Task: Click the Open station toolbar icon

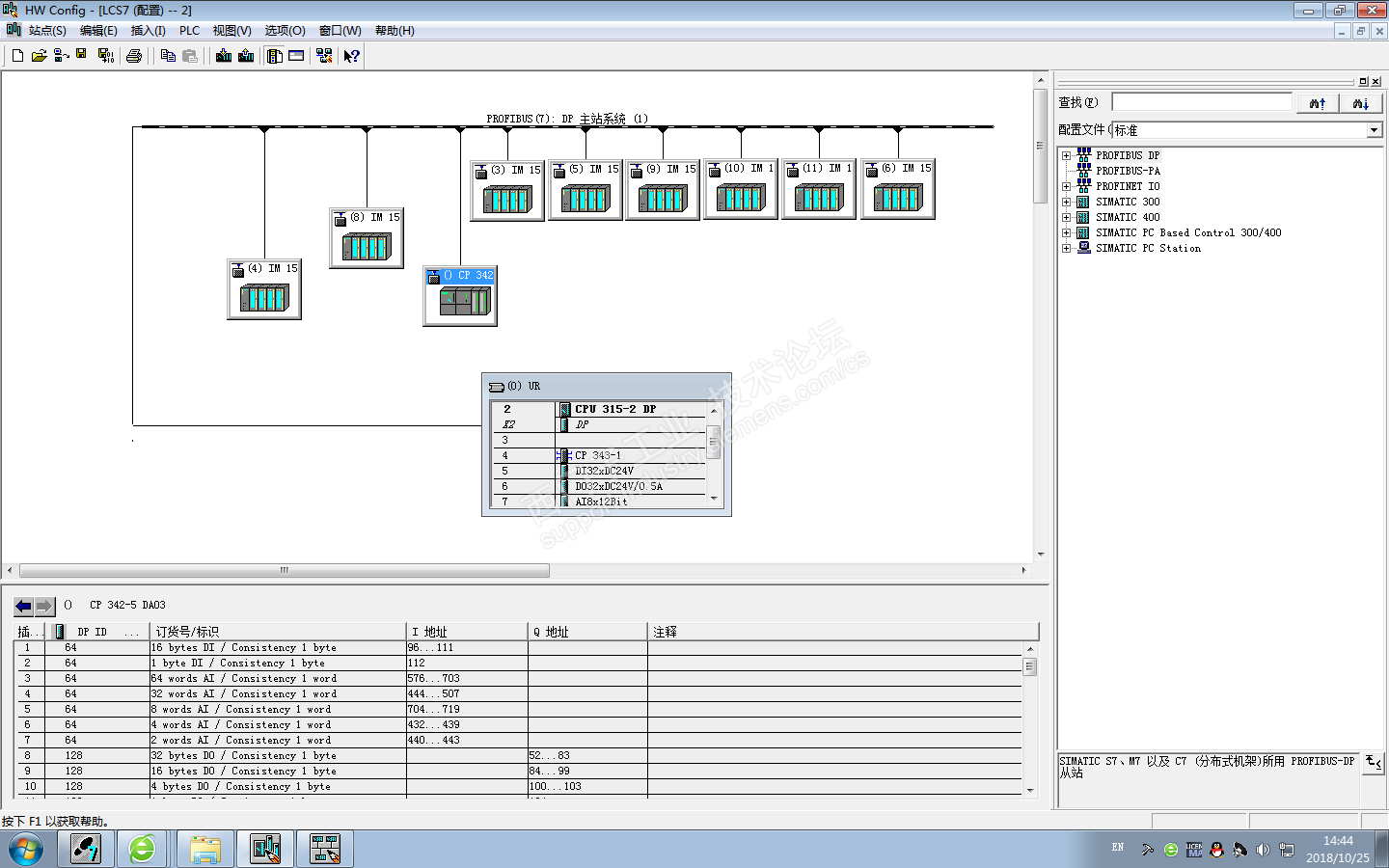Action: (x=39, y=56)
